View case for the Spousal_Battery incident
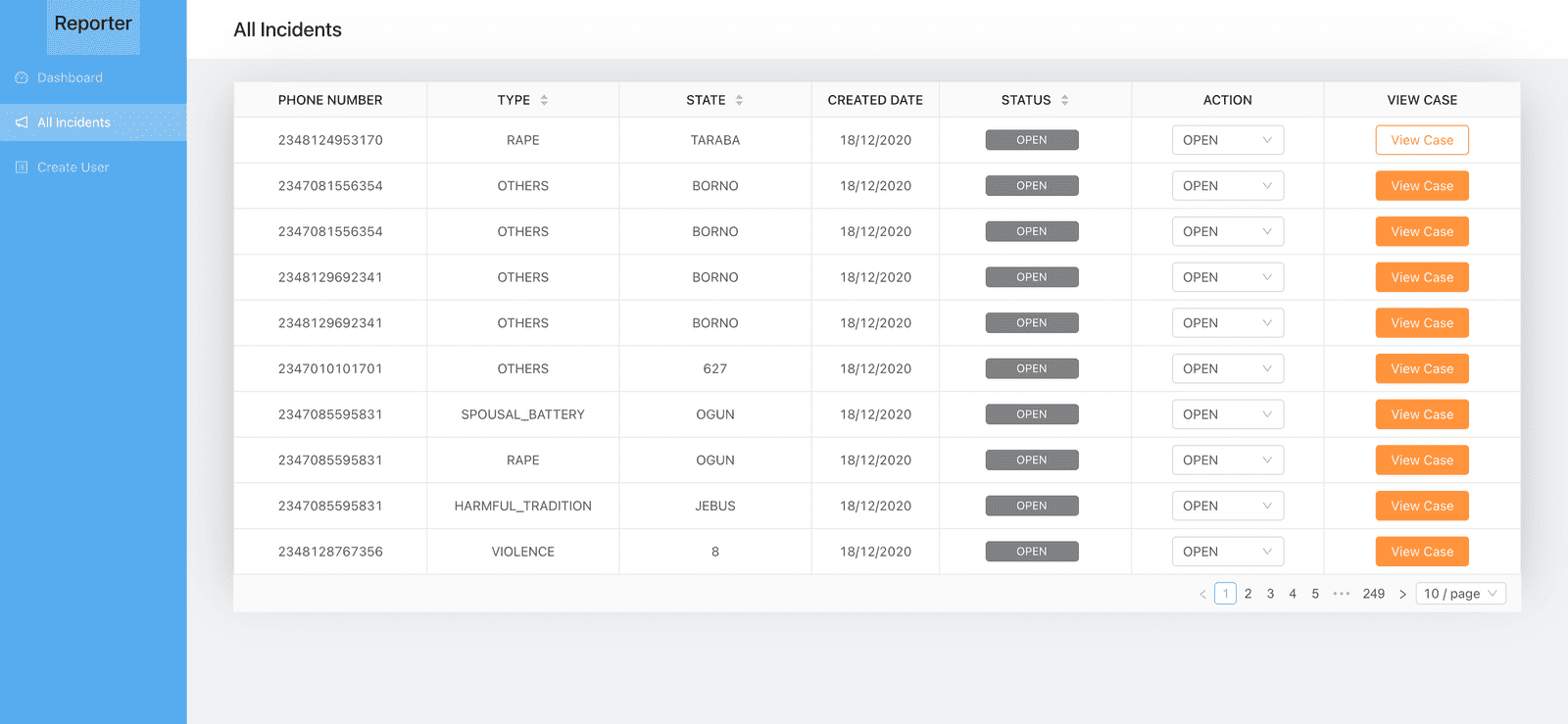1568x724 pixels. tap(1422, 414)
